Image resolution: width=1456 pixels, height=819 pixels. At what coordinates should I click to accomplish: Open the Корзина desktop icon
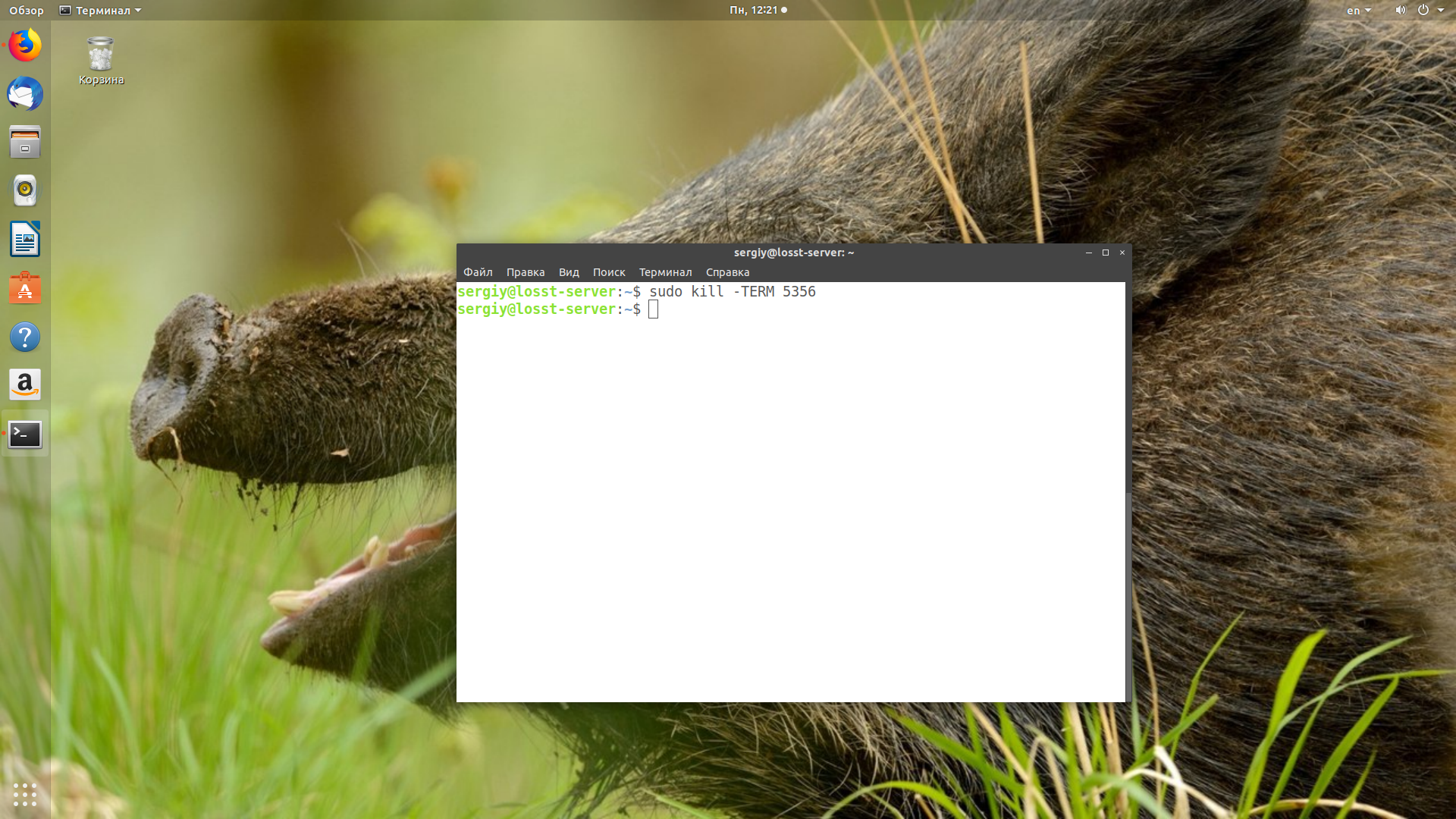pyautogui.click(x=101, y=61)
